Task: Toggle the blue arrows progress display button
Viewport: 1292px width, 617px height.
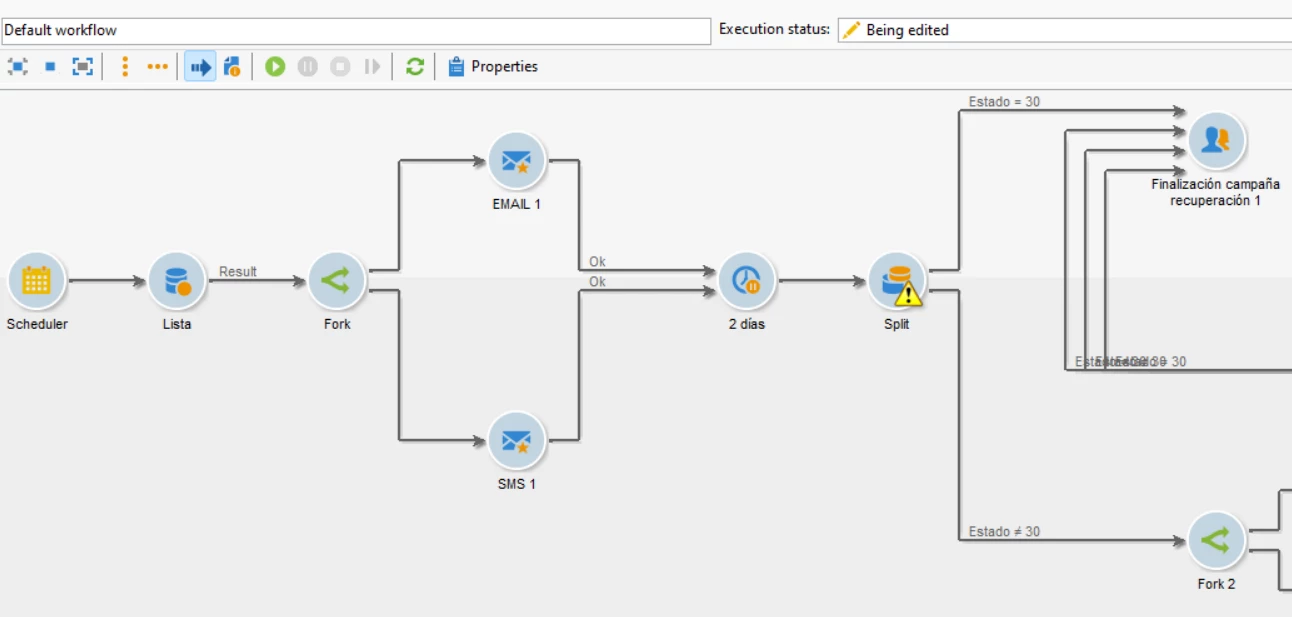Action: 200,67
